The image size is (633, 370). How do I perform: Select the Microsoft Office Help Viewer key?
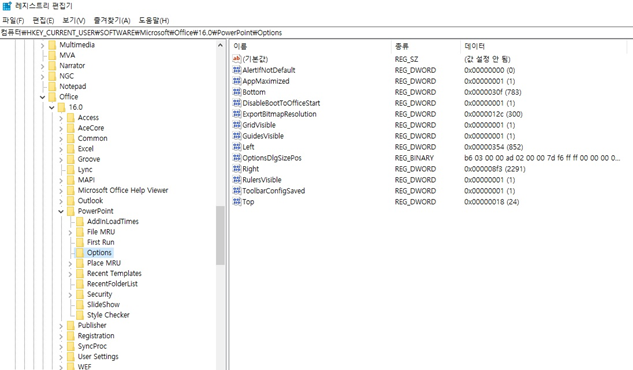(123, 190)
